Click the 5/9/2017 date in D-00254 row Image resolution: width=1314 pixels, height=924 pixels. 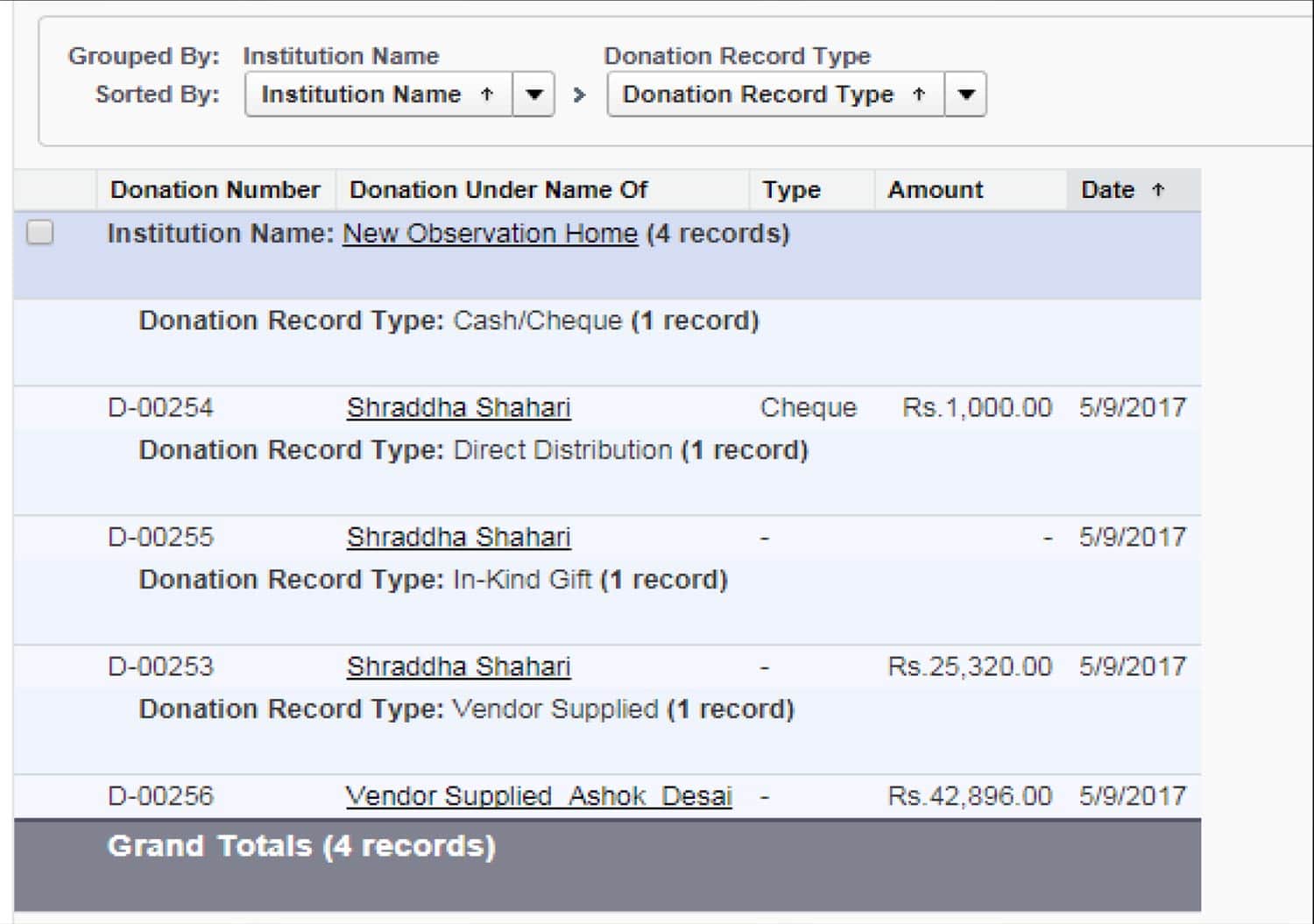(1133, 408)
